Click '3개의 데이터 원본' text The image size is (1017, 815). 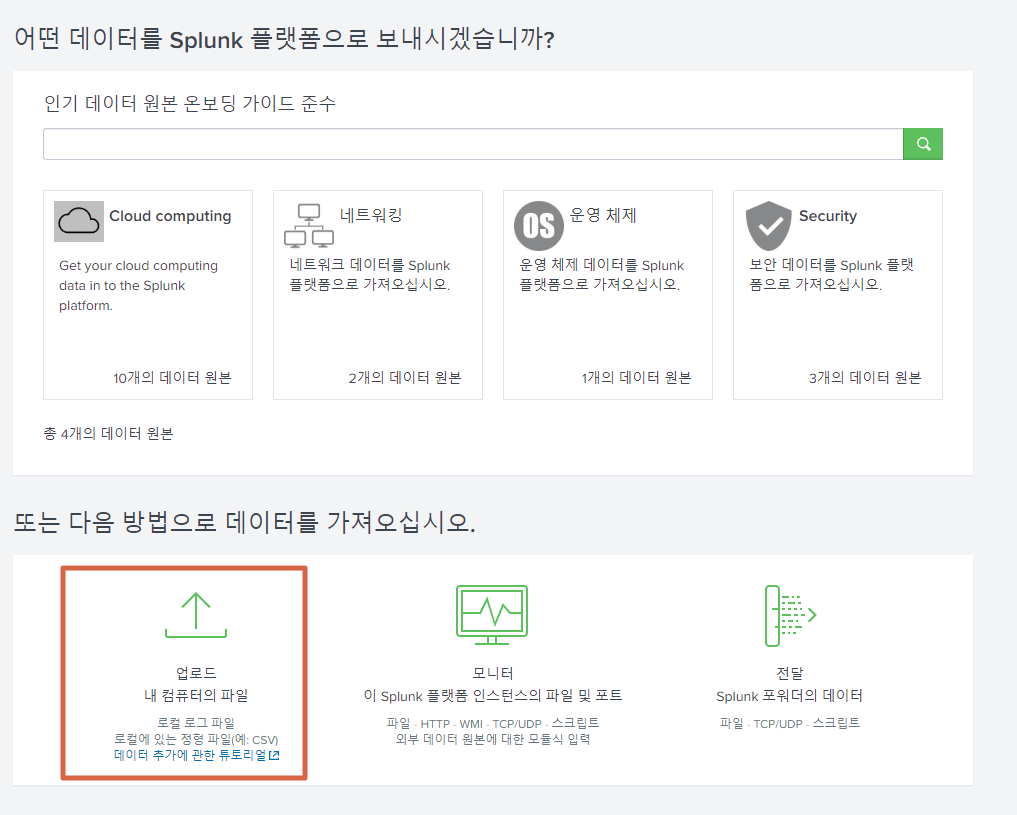(865, 378)
